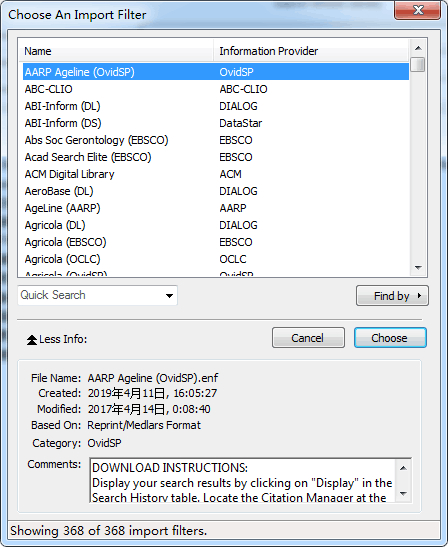Collapse details with Less Info arrow icon
This screenshot has width=448, height=547.
point(32,339)
